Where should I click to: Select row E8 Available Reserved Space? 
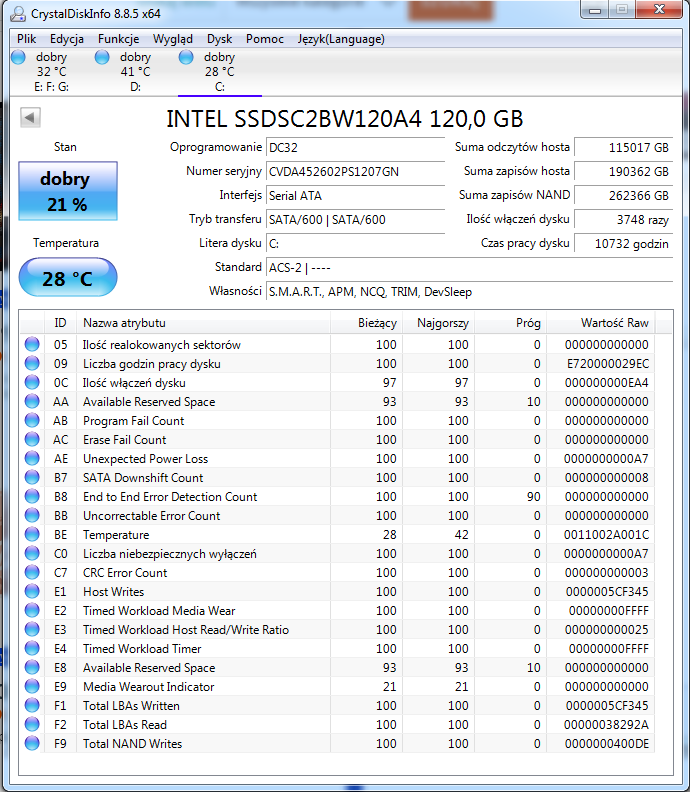click(337, 667)
